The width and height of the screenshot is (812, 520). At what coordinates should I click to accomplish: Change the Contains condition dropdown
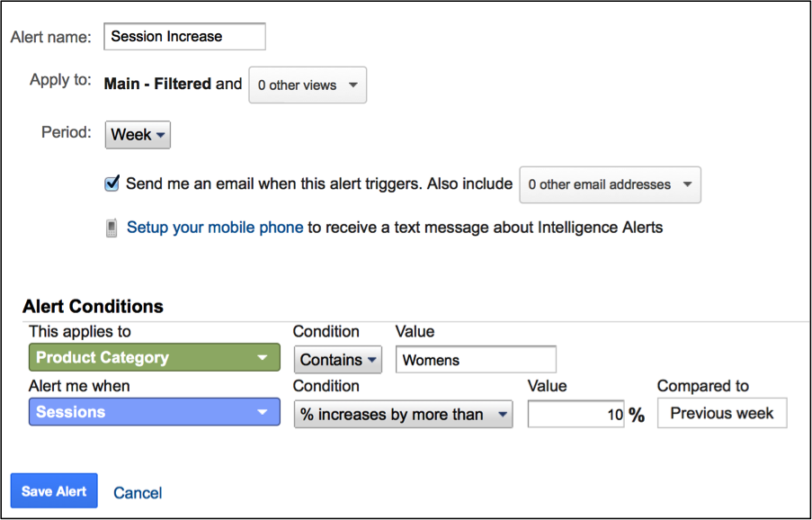point(338,359)
